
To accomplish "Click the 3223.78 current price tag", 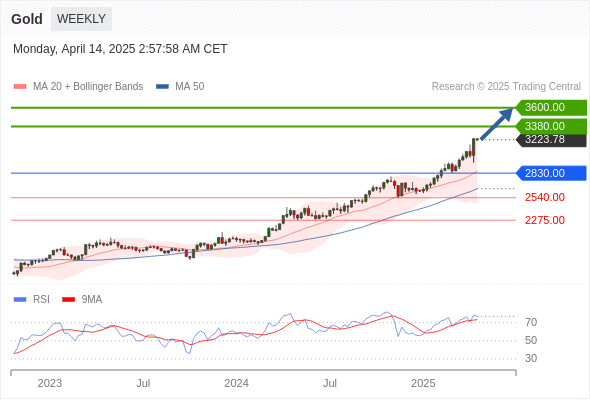I will pyautogui.click(x=551, y=140).
